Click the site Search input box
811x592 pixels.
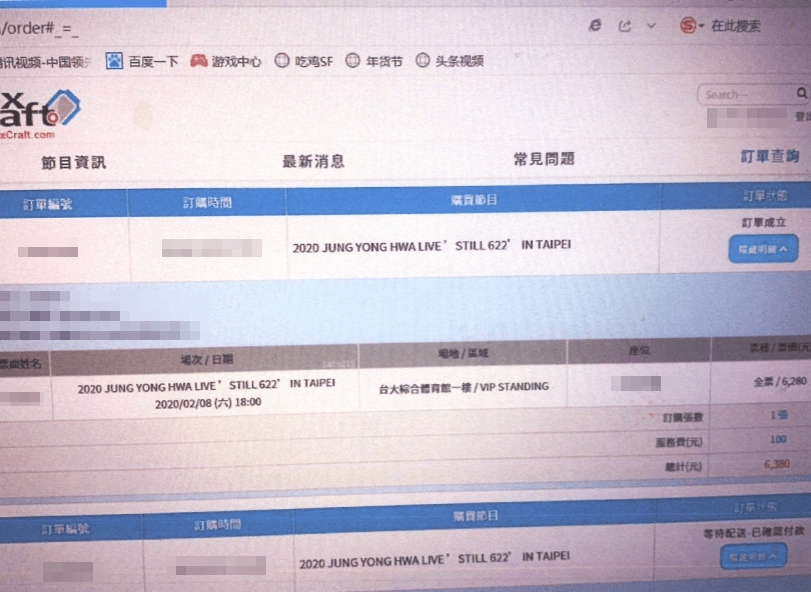(746, 95)
